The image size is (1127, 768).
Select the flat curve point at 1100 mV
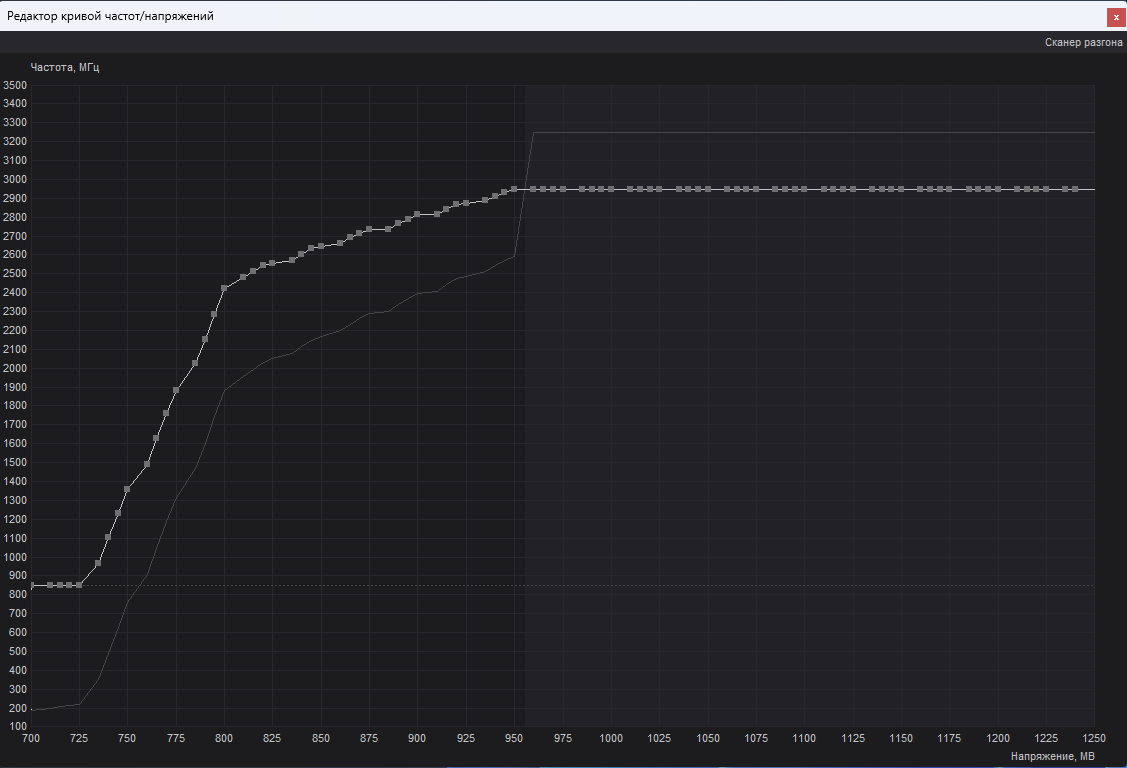(804, 190)
